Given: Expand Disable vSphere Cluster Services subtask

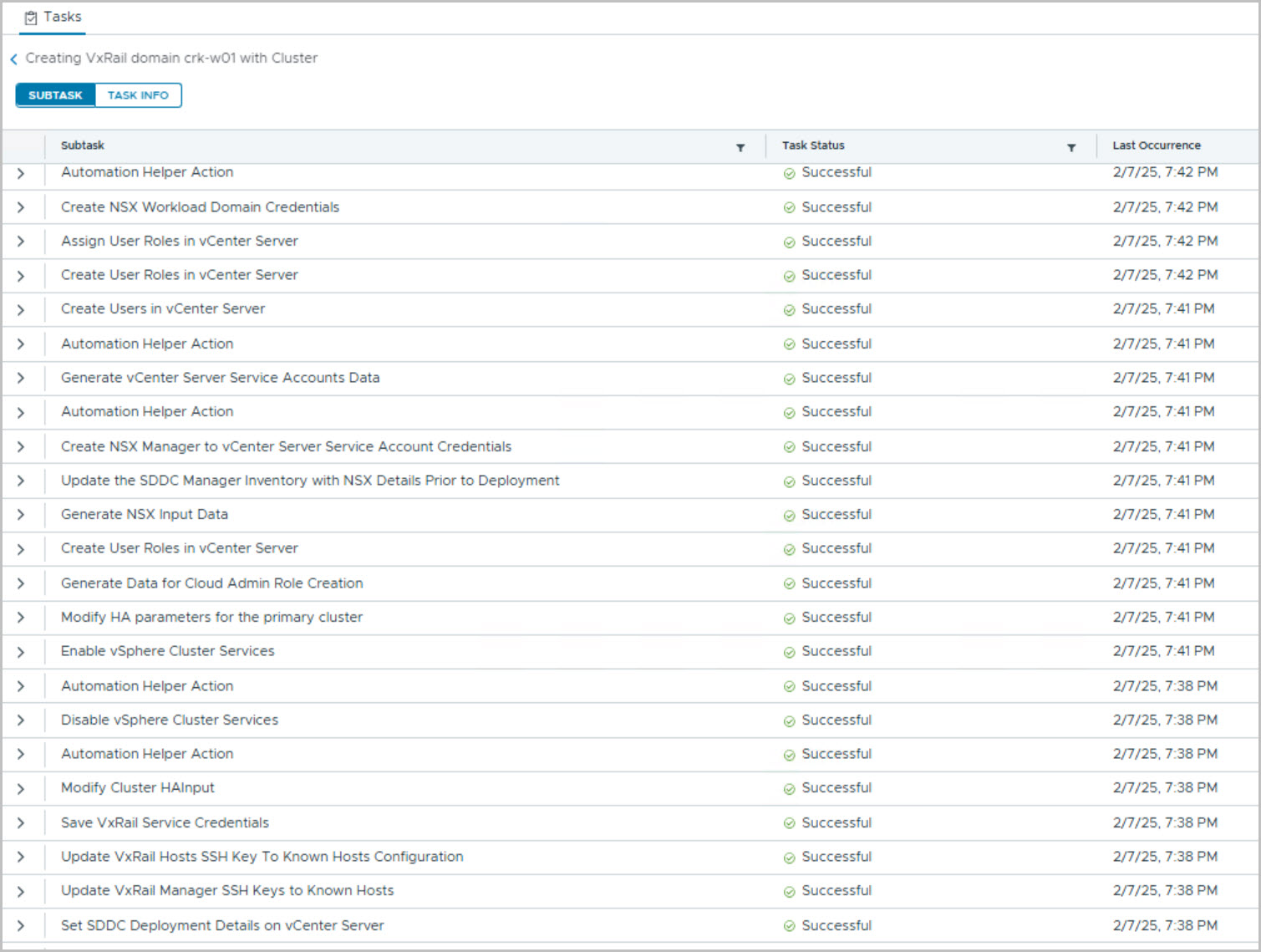Looking at the screenshot, I should [21, 720].
